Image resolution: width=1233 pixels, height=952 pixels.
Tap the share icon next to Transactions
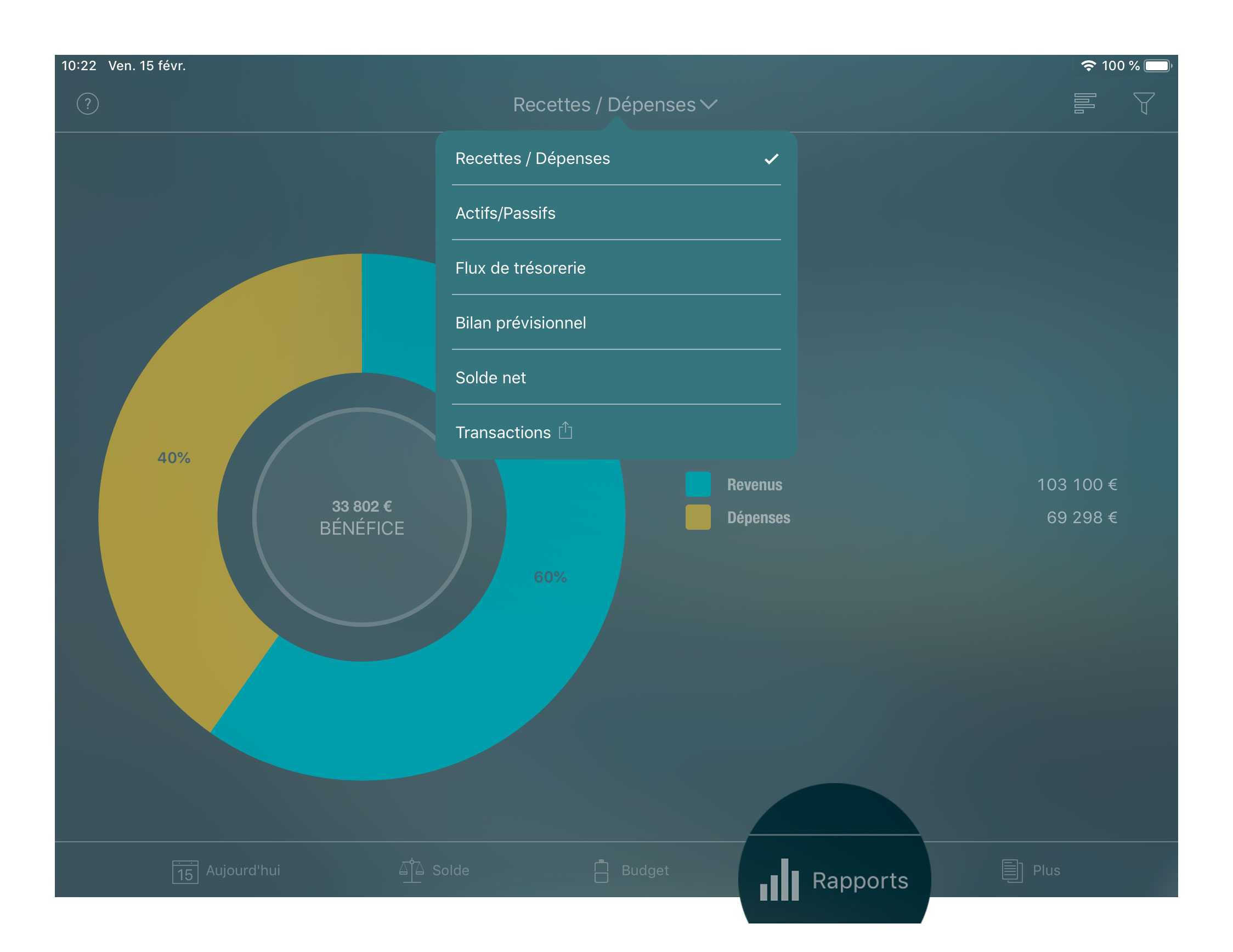[x=565, y=430]
